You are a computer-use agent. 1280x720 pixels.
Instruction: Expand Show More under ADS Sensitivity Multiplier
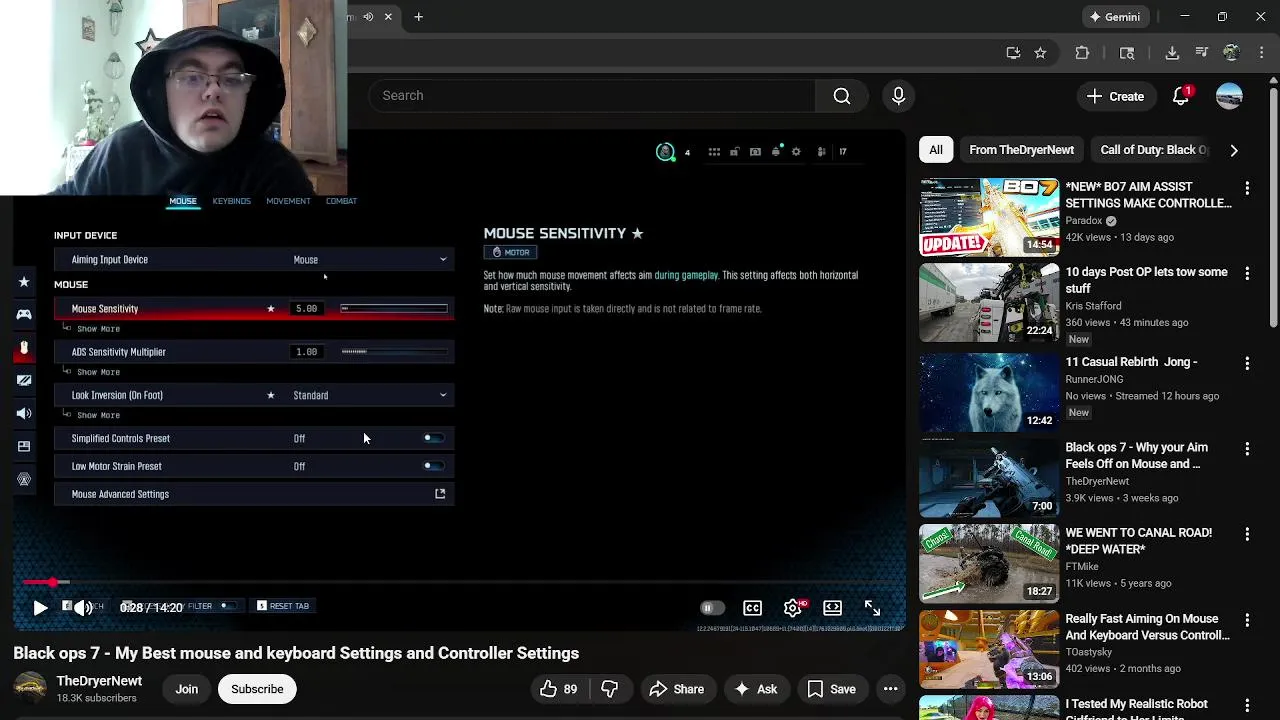[98, 372]
